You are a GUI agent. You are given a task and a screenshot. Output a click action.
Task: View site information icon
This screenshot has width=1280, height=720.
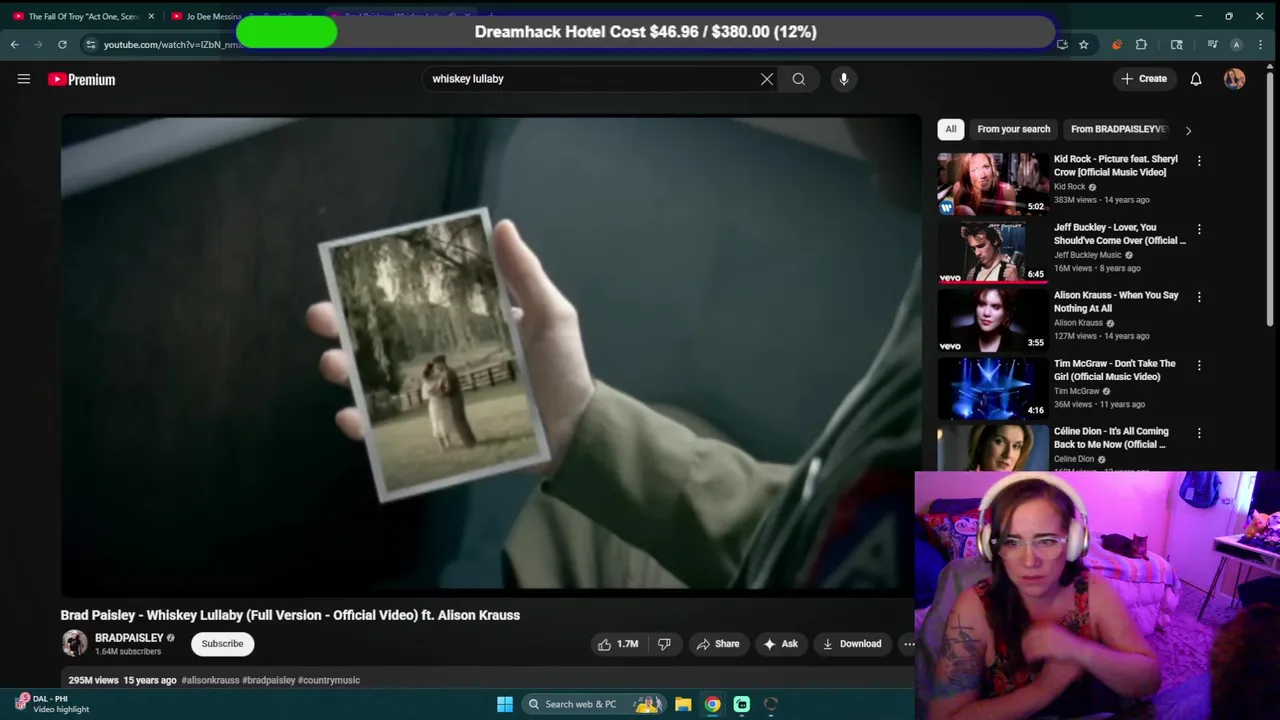point(90,44)
